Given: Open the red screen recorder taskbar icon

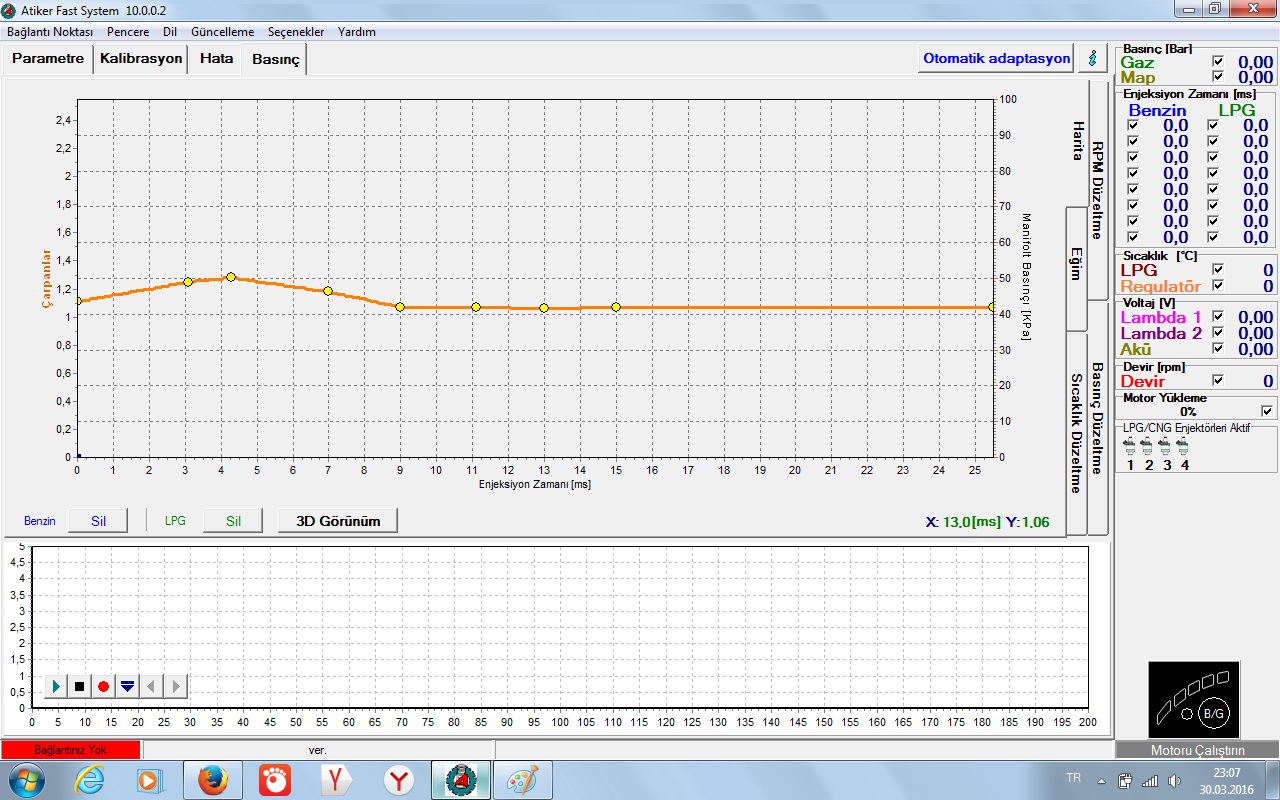Looking at the screenshot, I should [x=274, y=780].
